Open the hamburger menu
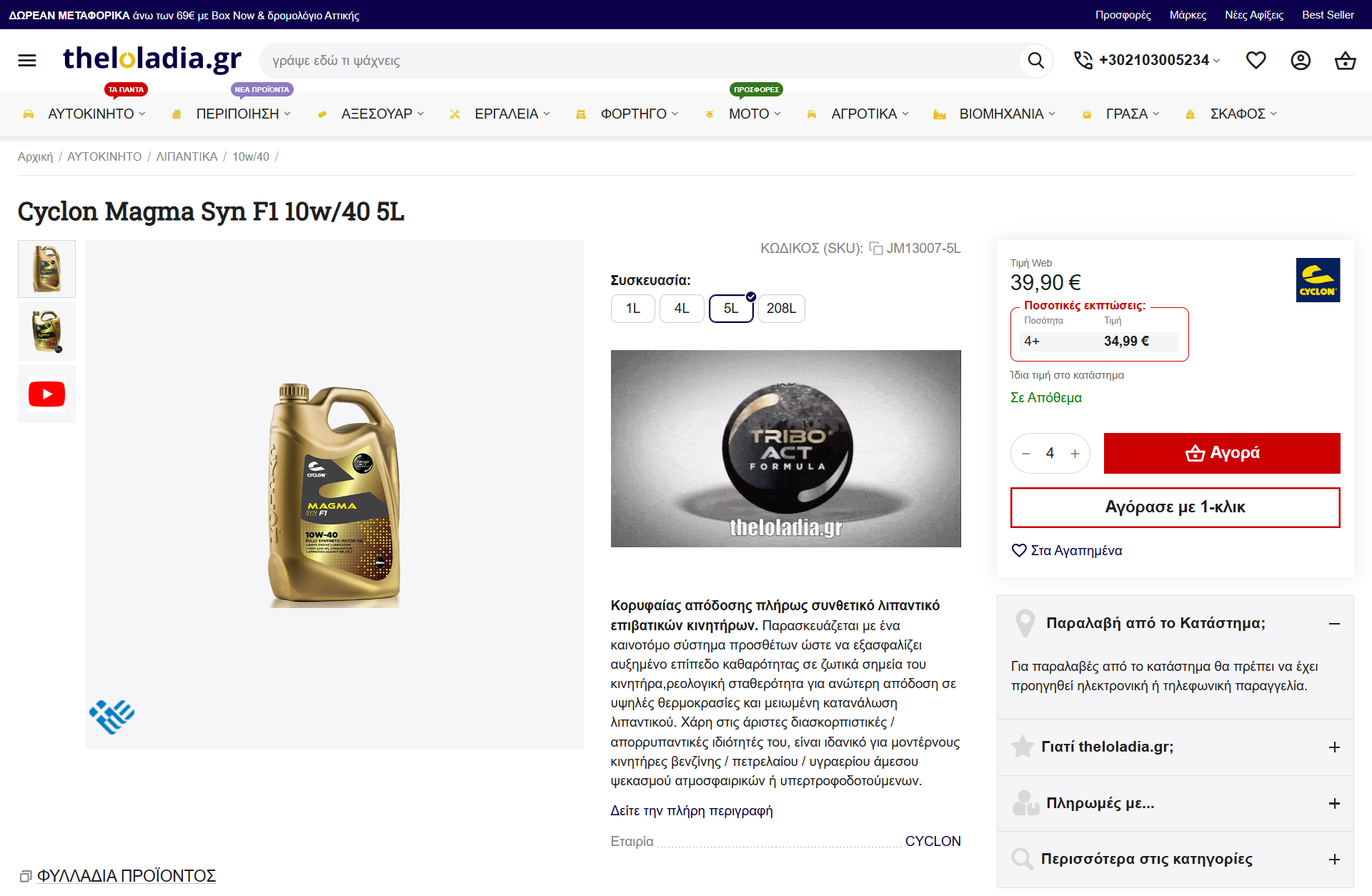The height and width of the screenshot is (896, 1372). point(27,61)
